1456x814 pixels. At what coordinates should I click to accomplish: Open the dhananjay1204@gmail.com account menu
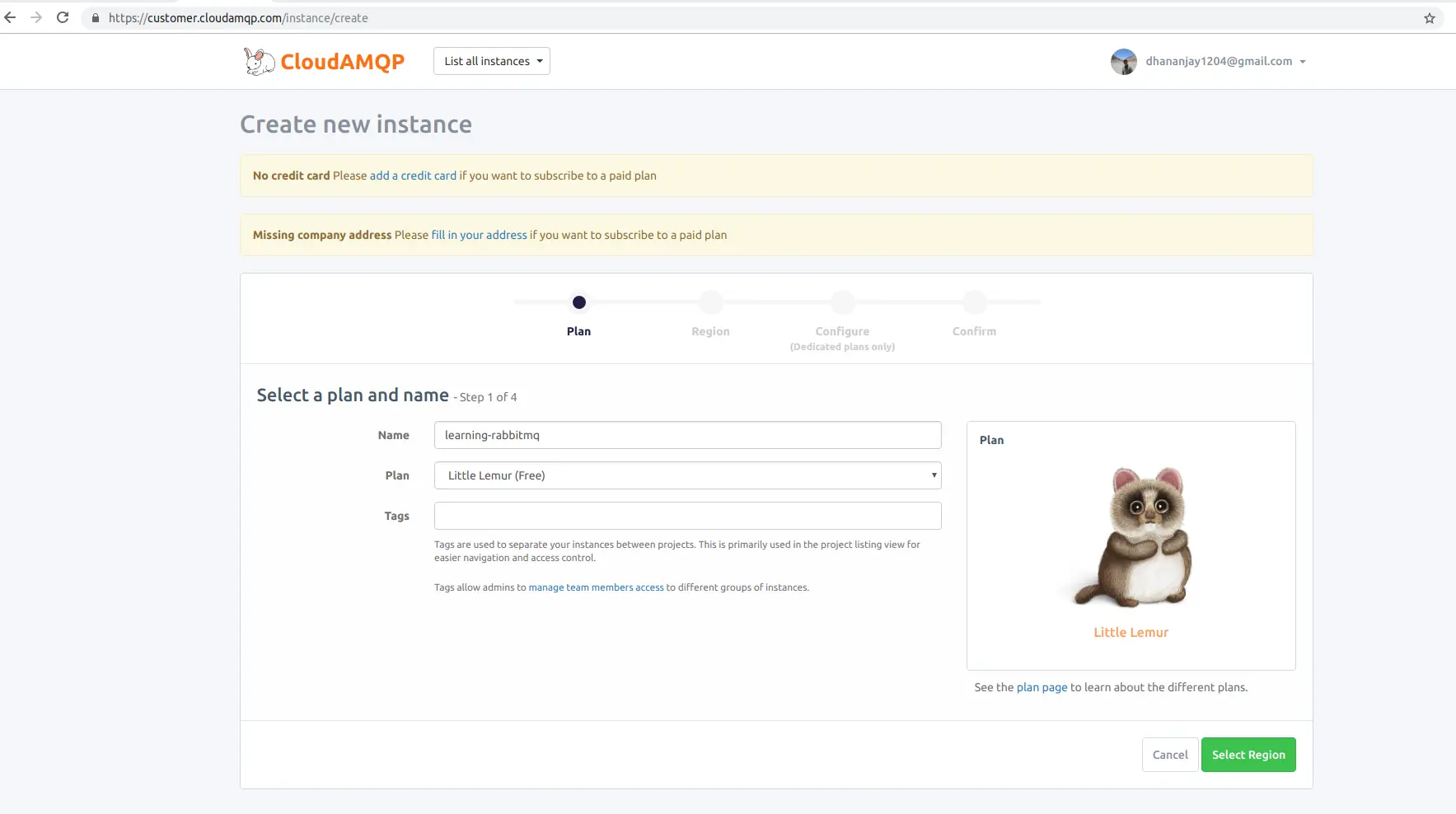tap(1225, 62)
